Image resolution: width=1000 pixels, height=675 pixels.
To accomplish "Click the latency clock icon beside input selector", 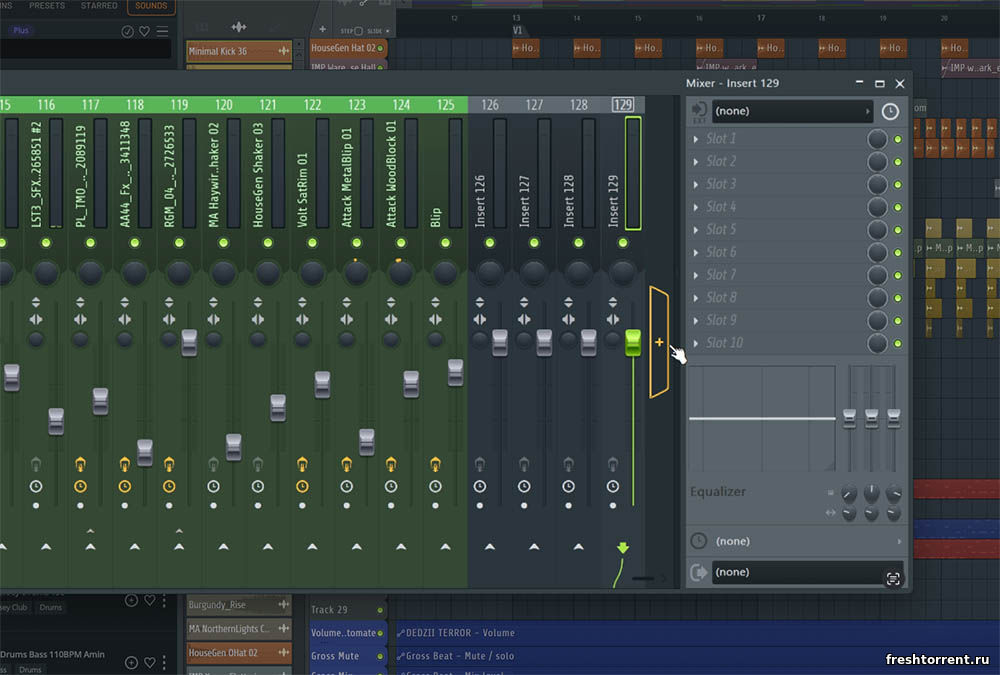I will 890,112.
